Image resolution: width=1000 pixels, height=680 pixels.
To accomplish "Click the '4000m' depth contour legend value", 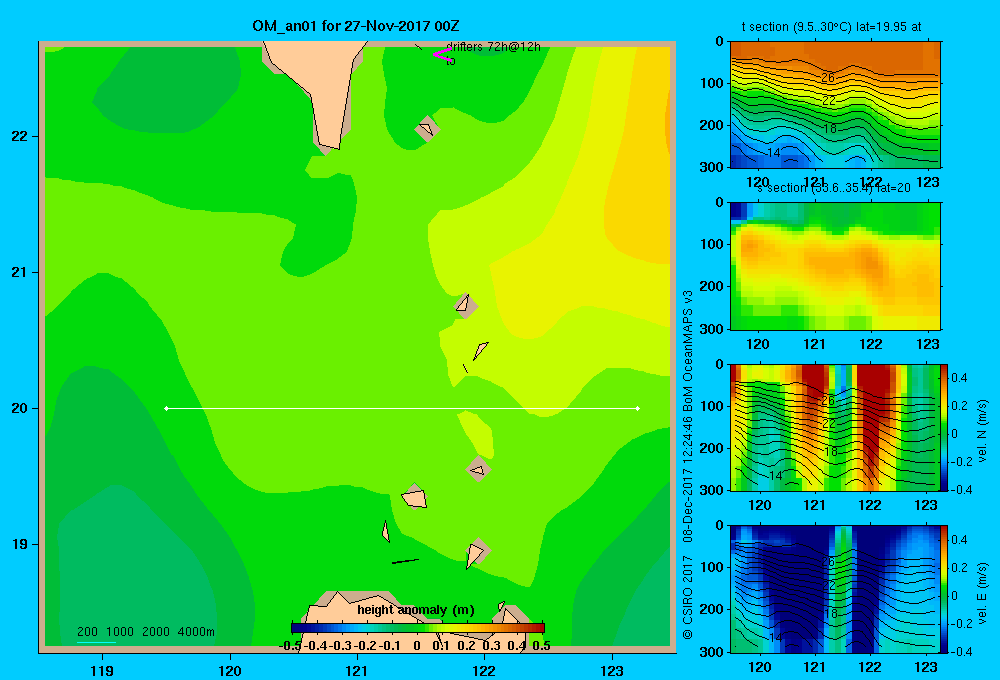I will [196, 632].
